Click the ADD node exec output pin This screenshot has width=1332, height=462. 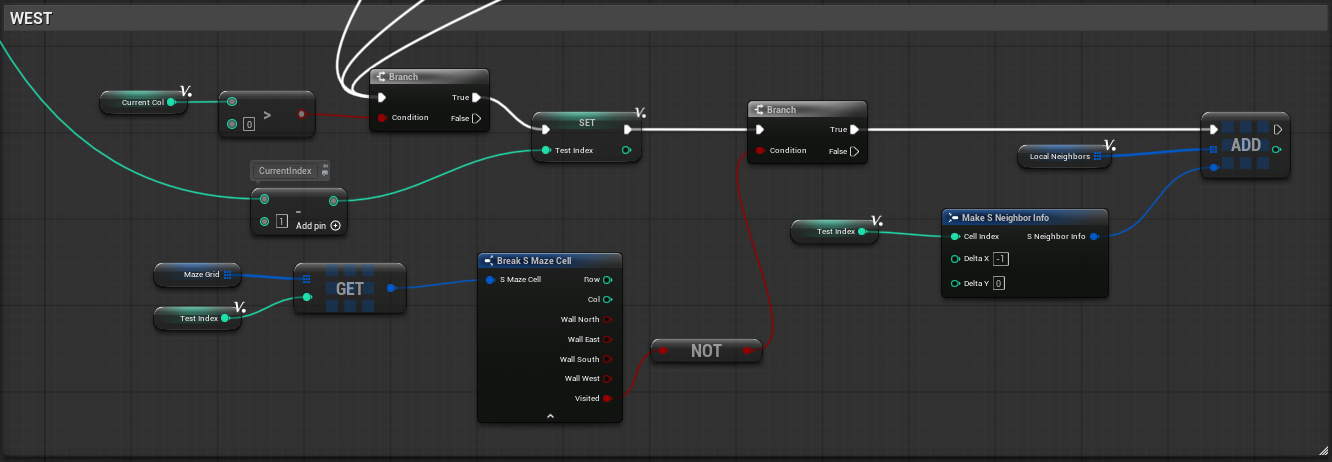click(x=1278, y=129)
